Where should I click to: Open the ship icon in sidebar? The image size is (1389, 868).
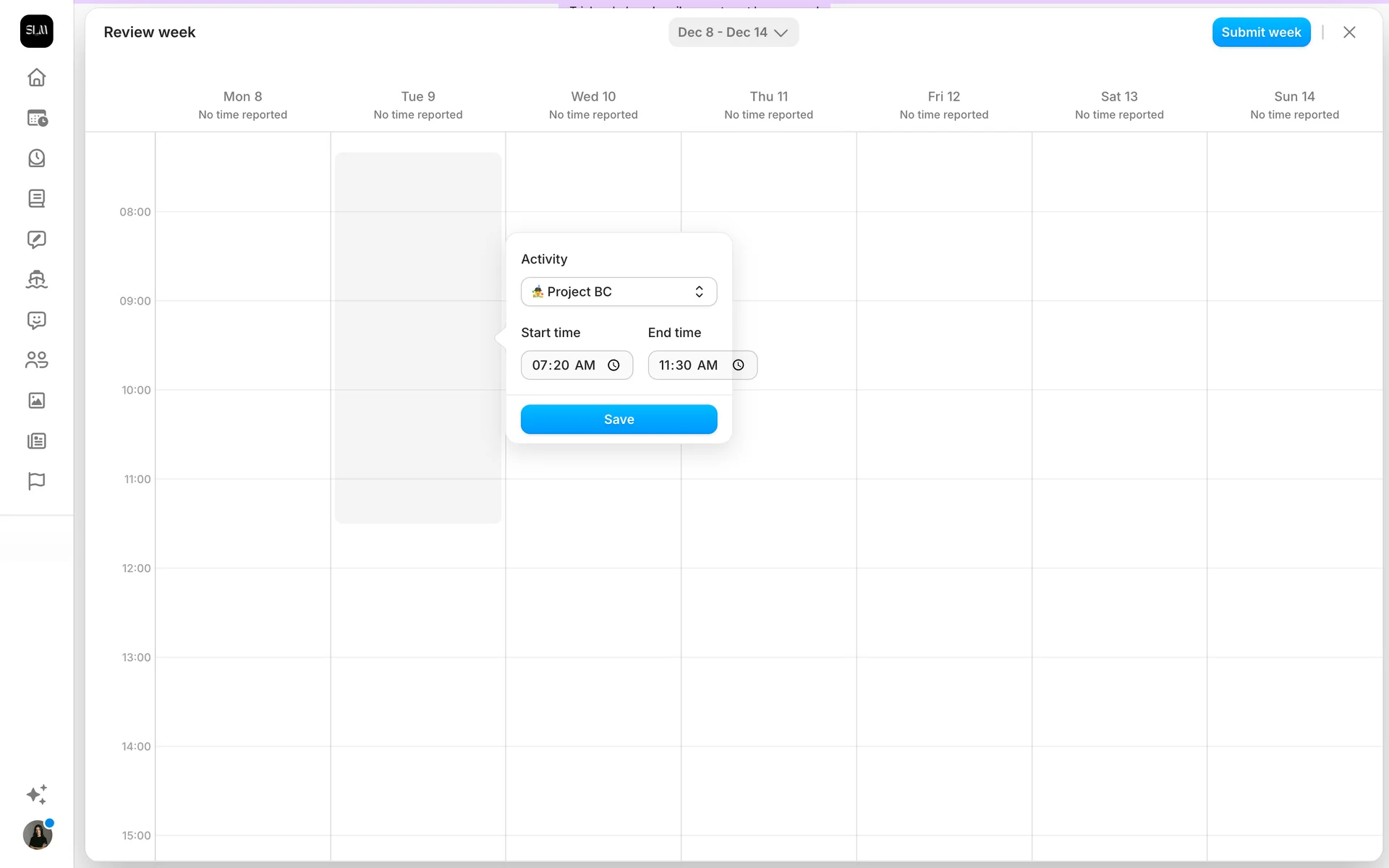(36, 279)
